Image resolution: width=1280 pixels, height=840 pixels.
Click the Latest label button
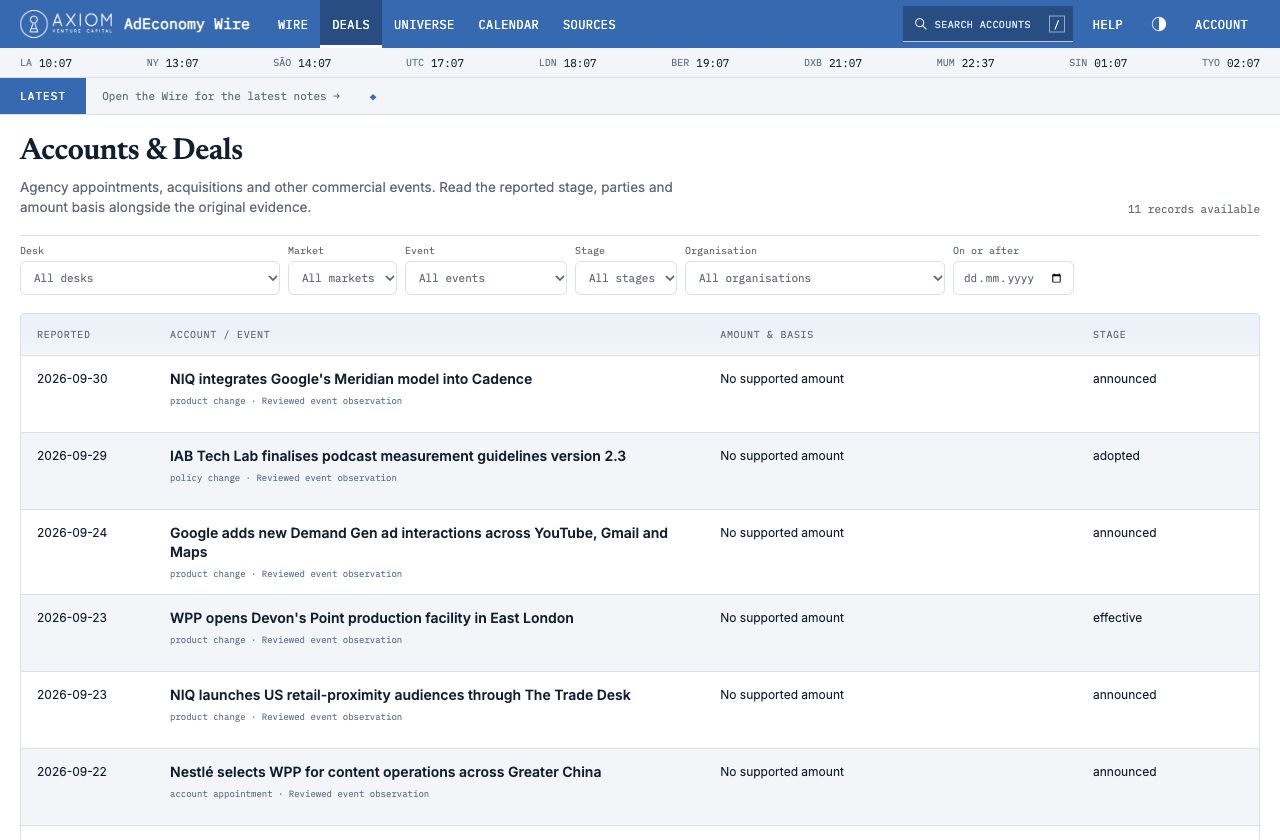pyautogui.click(x=43, y=96)
